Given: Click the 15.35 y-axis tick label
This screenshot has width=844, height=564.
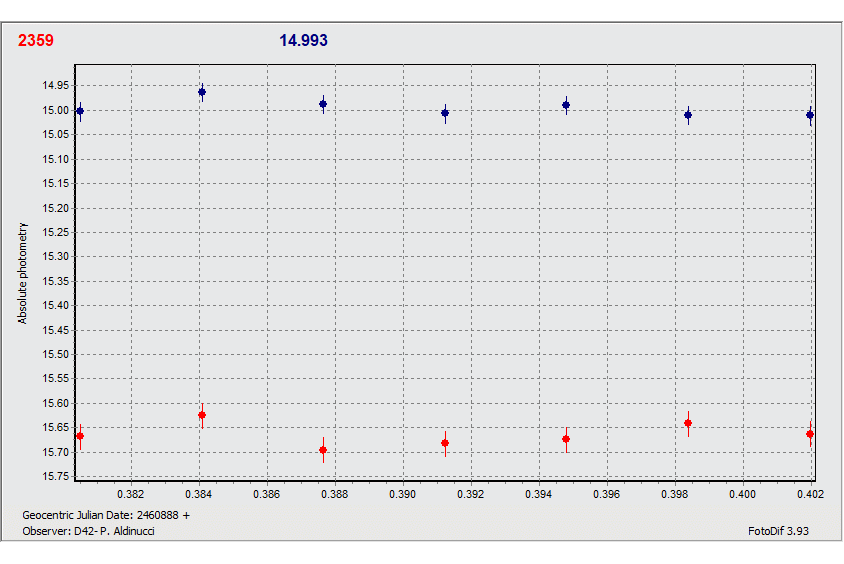Looking at the screenshot, I should 55,281.
